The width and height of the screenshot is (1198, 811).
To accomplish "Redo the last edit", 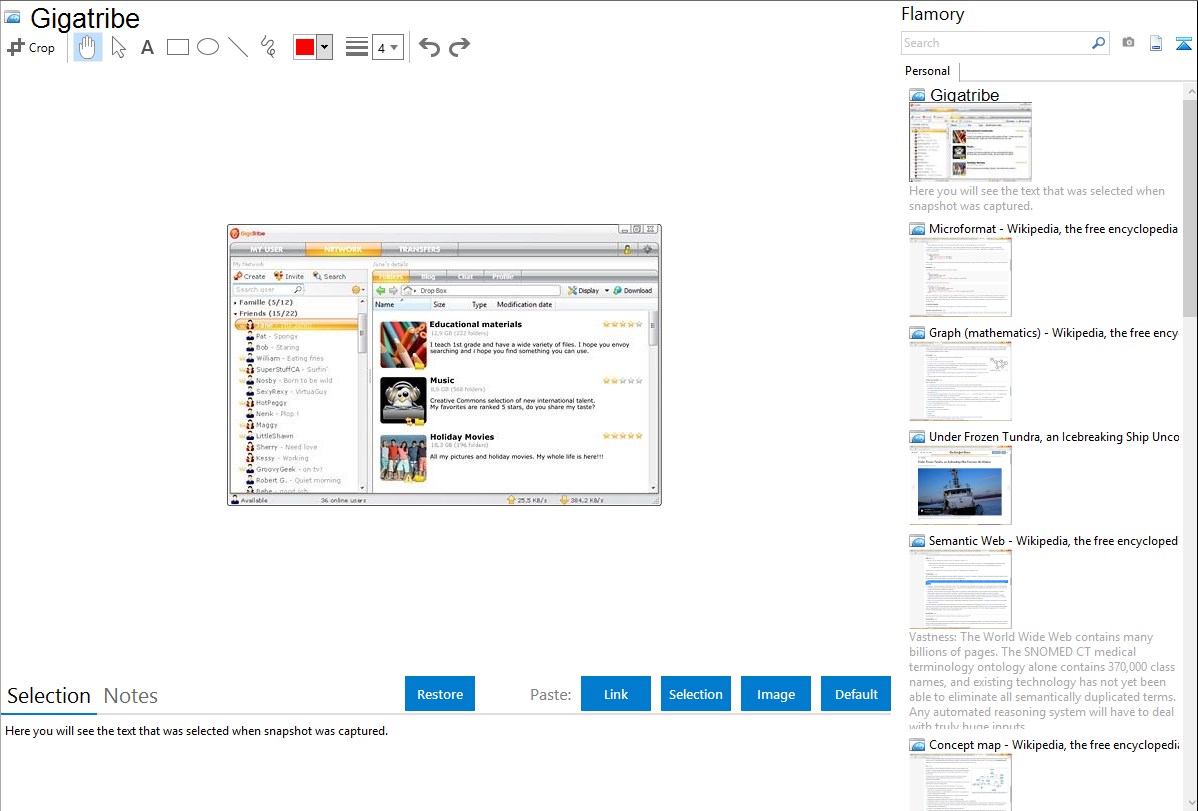I will point(459,47).
